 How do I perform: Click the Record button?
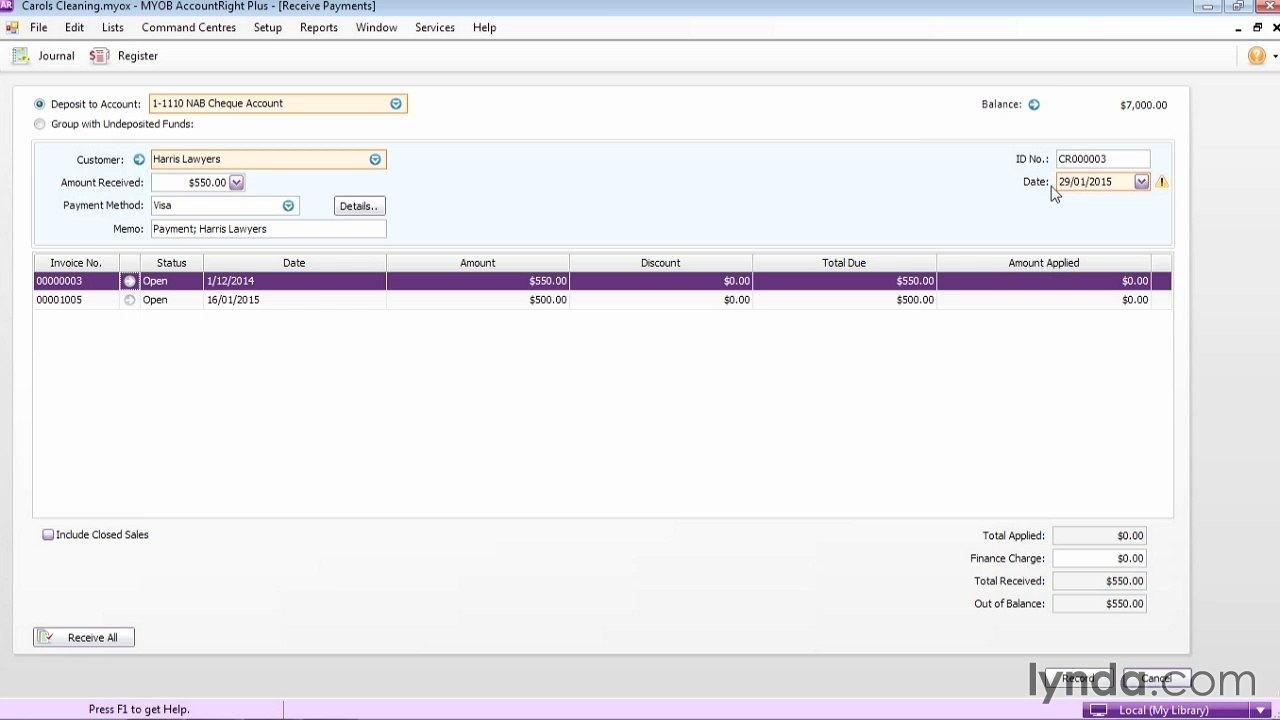1079,679
